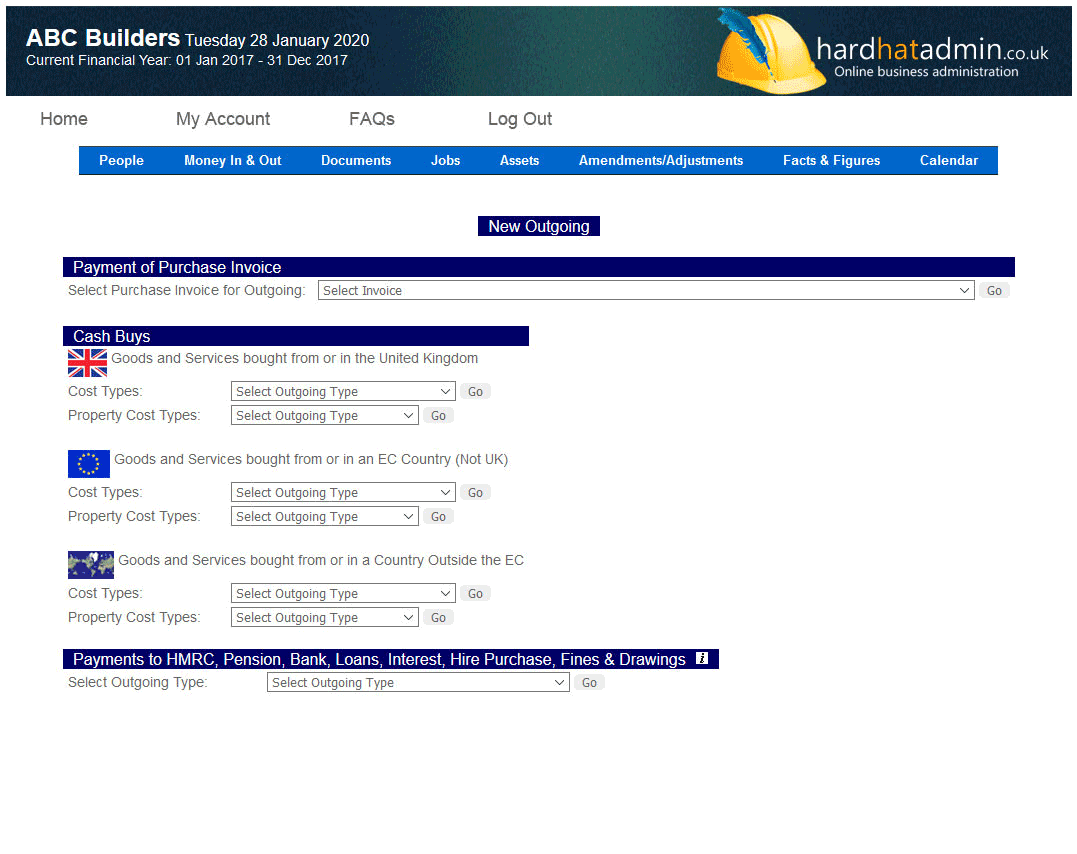
Task: Expand Outside EC Cost Types dropdown
Action: 342,594
